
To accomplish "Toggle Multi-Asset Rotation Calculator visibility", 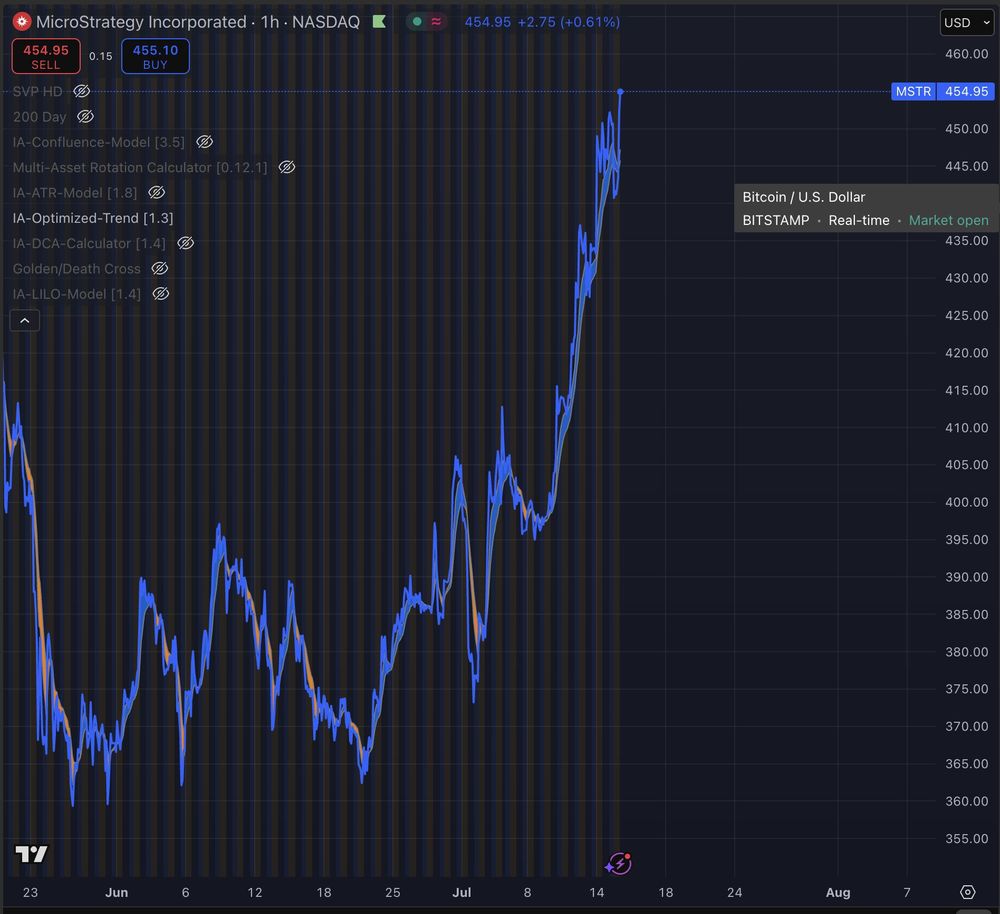I will tap(287, 167).
